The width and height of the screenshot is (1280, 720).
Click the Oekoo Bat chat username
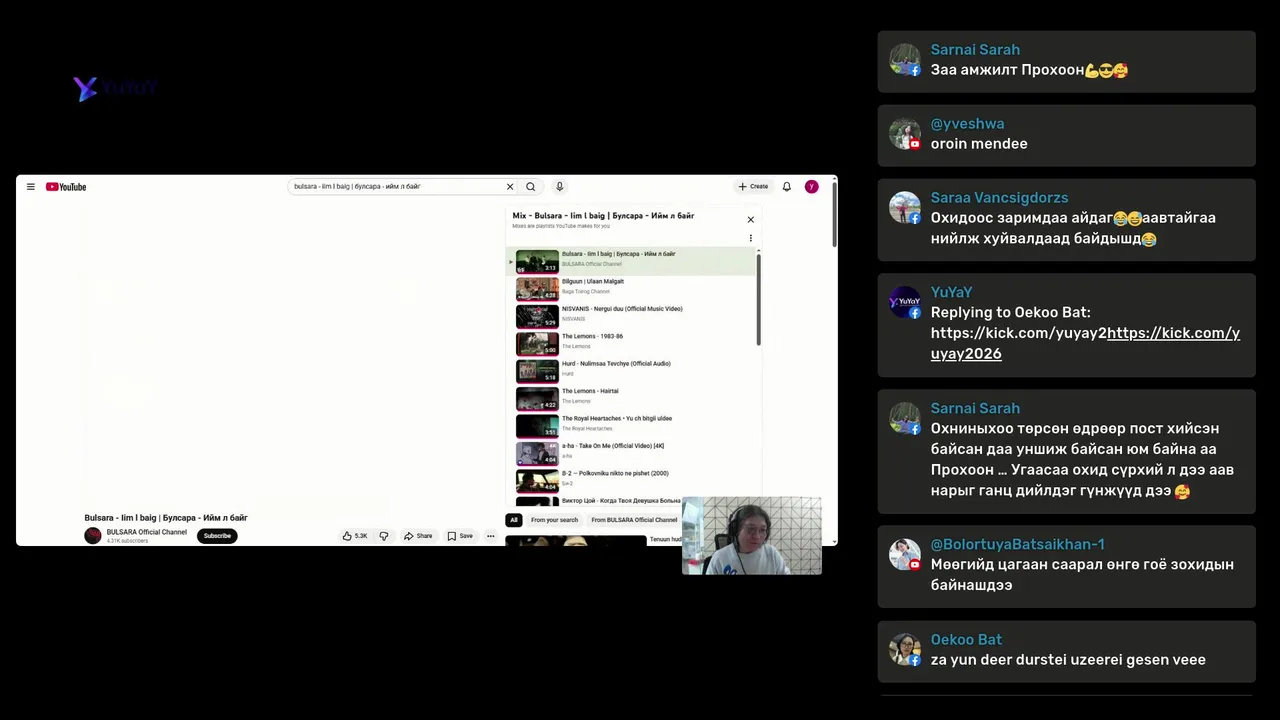tap(966, 640)
